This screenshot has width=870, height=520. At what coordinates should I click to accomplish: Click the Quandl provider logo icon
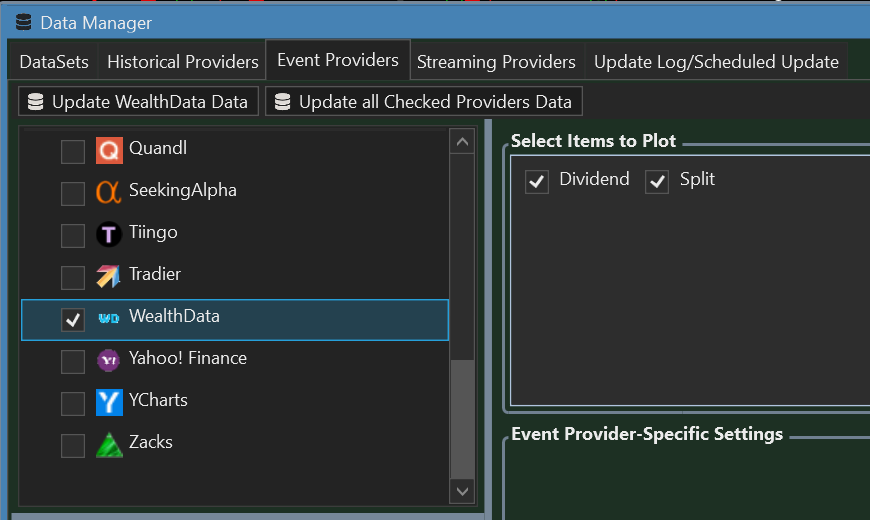pos(109,150)
